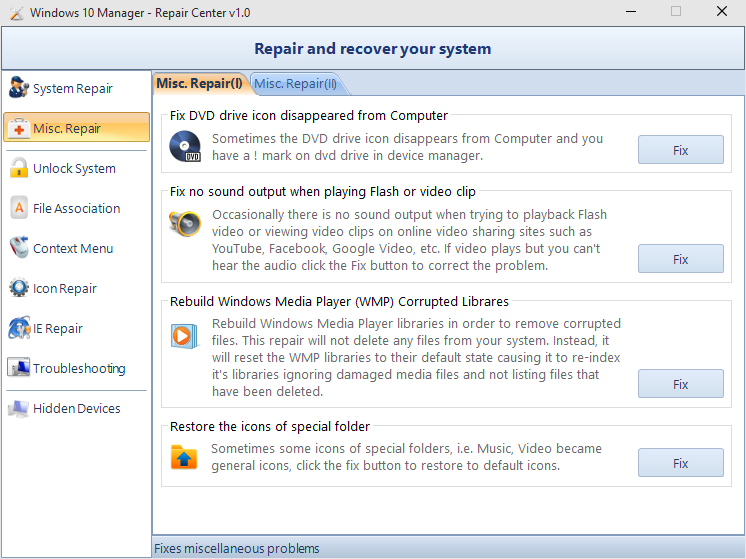Click the special folder arrow icon
This screenshot has width=746, height=559.
pos(184,457)
